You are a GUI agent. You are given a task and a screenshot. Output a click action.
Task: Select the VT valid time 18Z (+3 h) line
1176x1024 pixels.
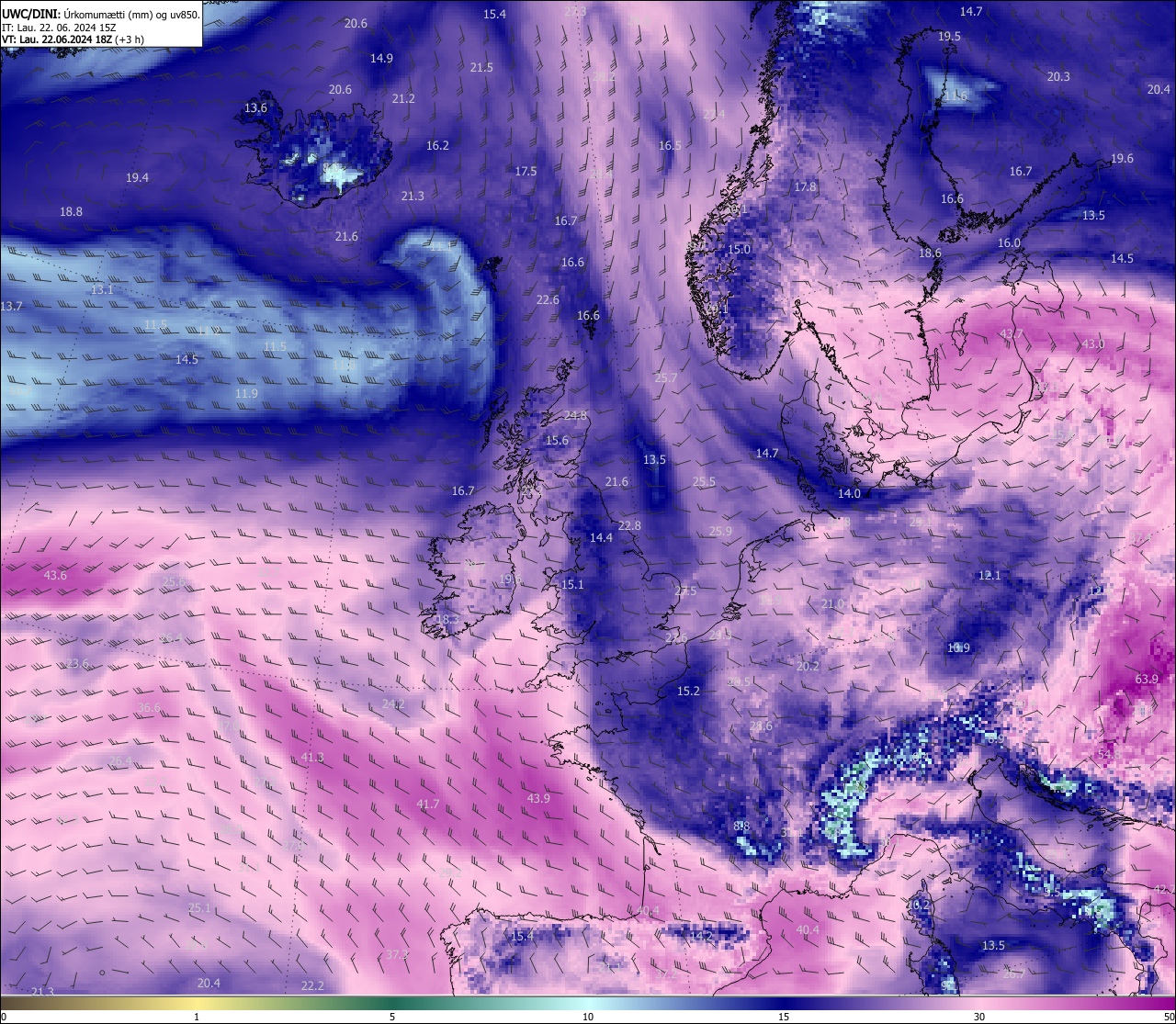pyautogui.click(x=73, y=39)
